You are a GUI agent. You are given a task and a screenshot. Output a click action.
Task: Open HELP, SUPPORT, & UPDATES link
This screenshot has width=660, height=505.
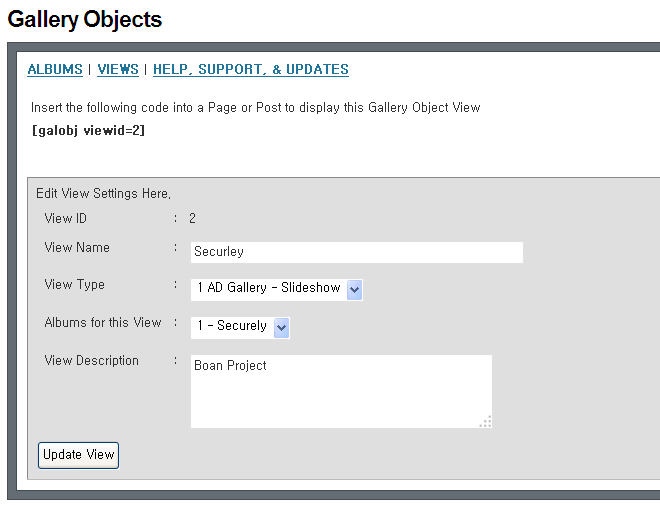(250, 70)
